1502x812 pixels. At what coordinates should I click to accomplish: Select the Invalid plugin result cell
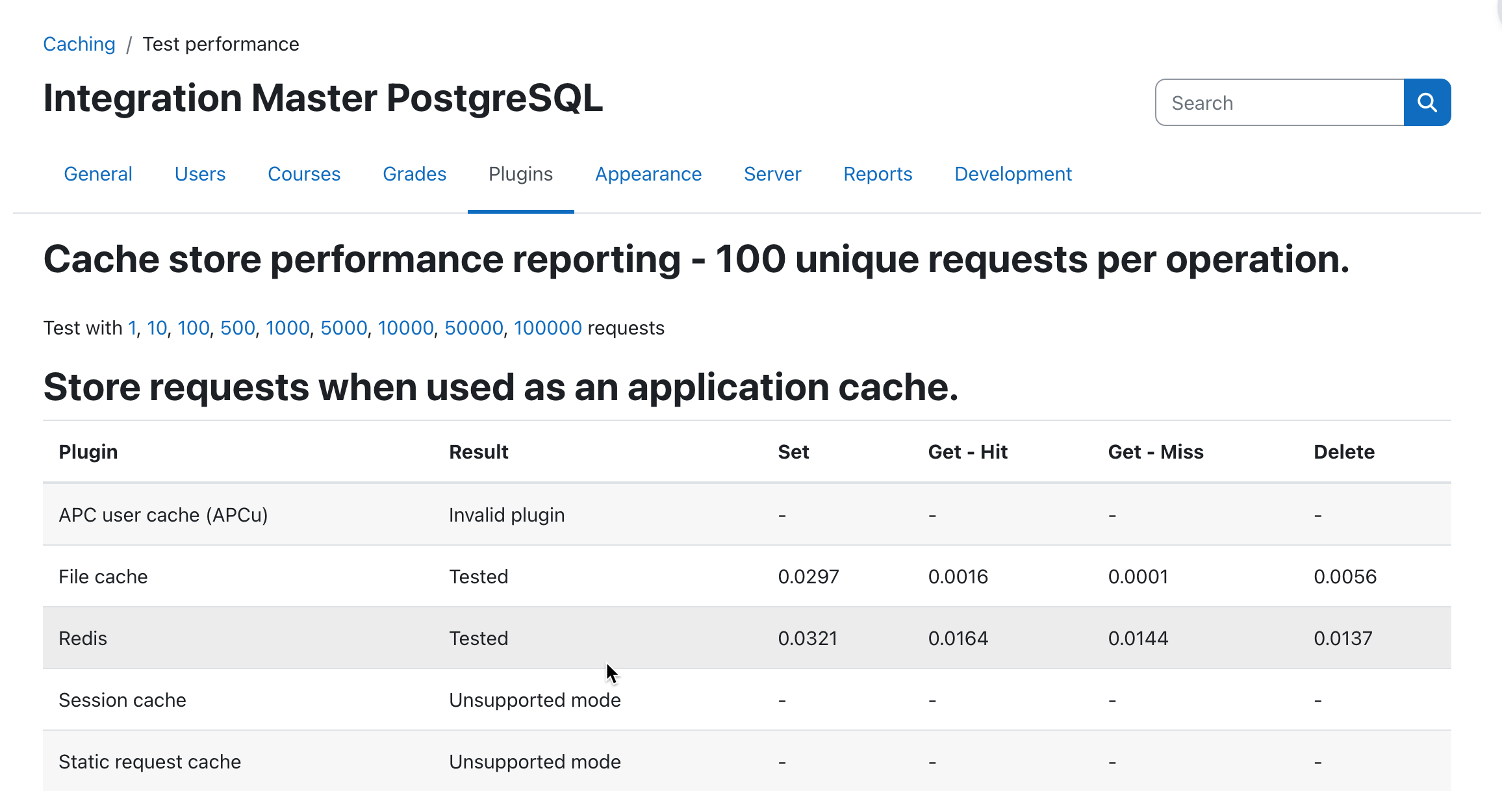pyautogui.click(x=507, y=515)
